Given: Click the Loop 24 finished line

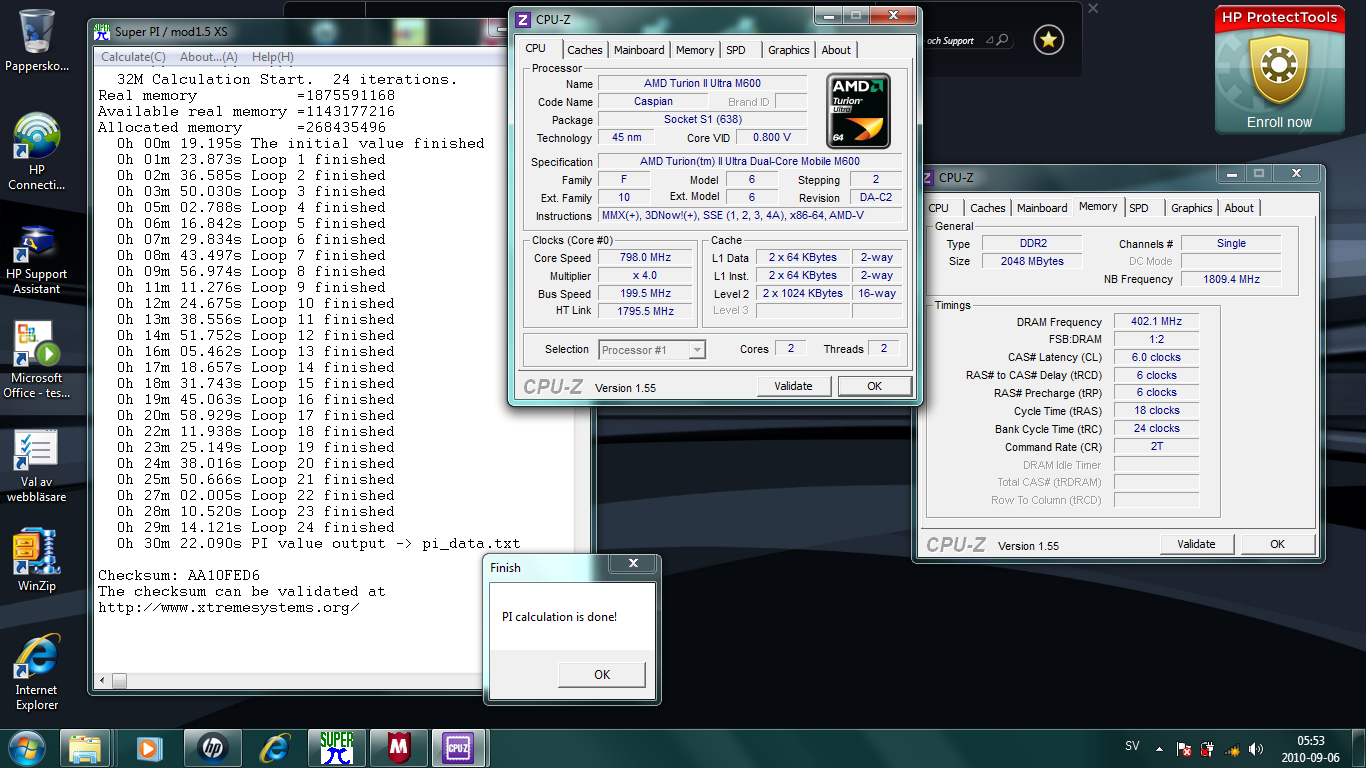Looking at the screenshot, I should (255, 527).
